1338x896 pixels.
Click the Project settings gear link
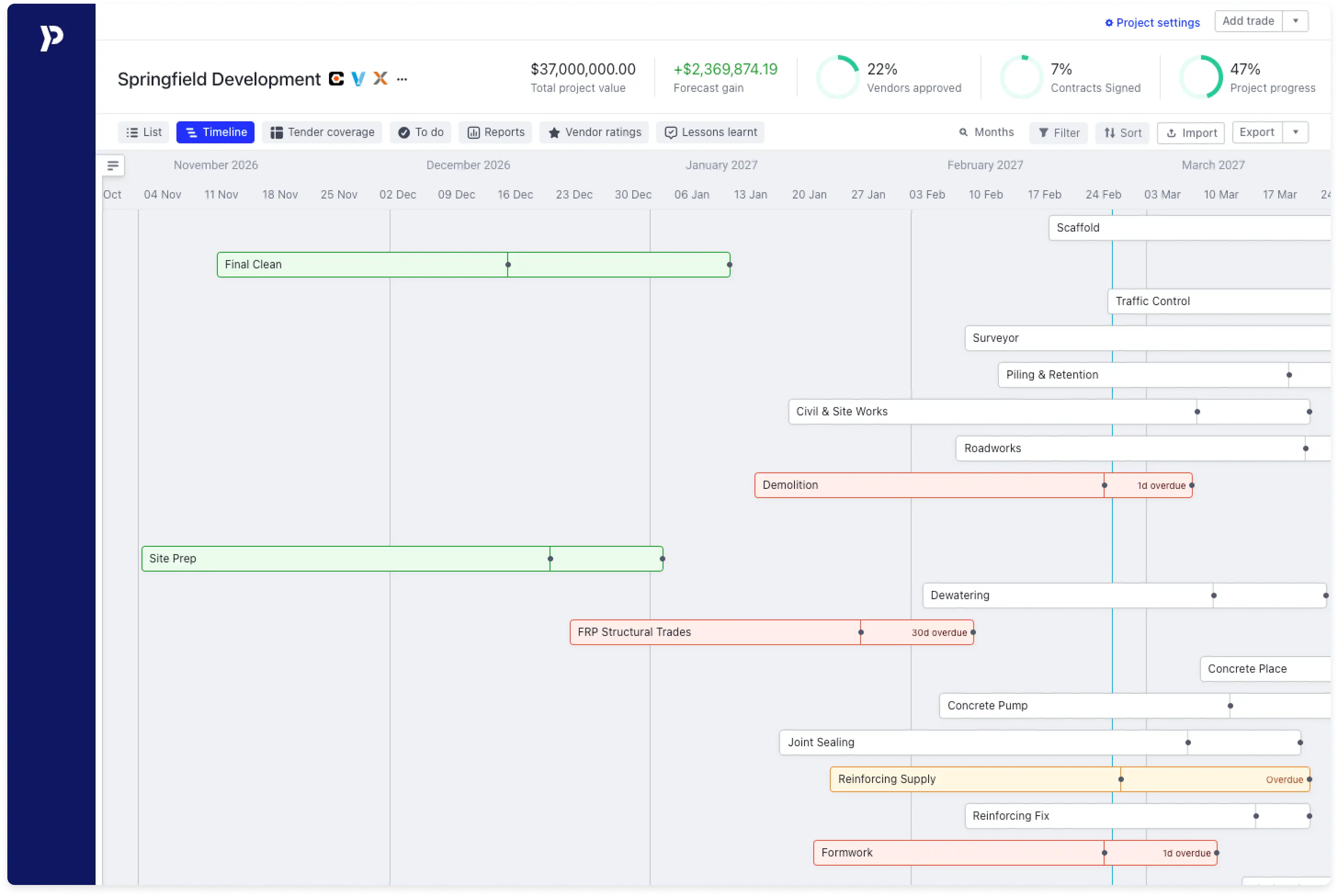click(x=1152, y=23)
